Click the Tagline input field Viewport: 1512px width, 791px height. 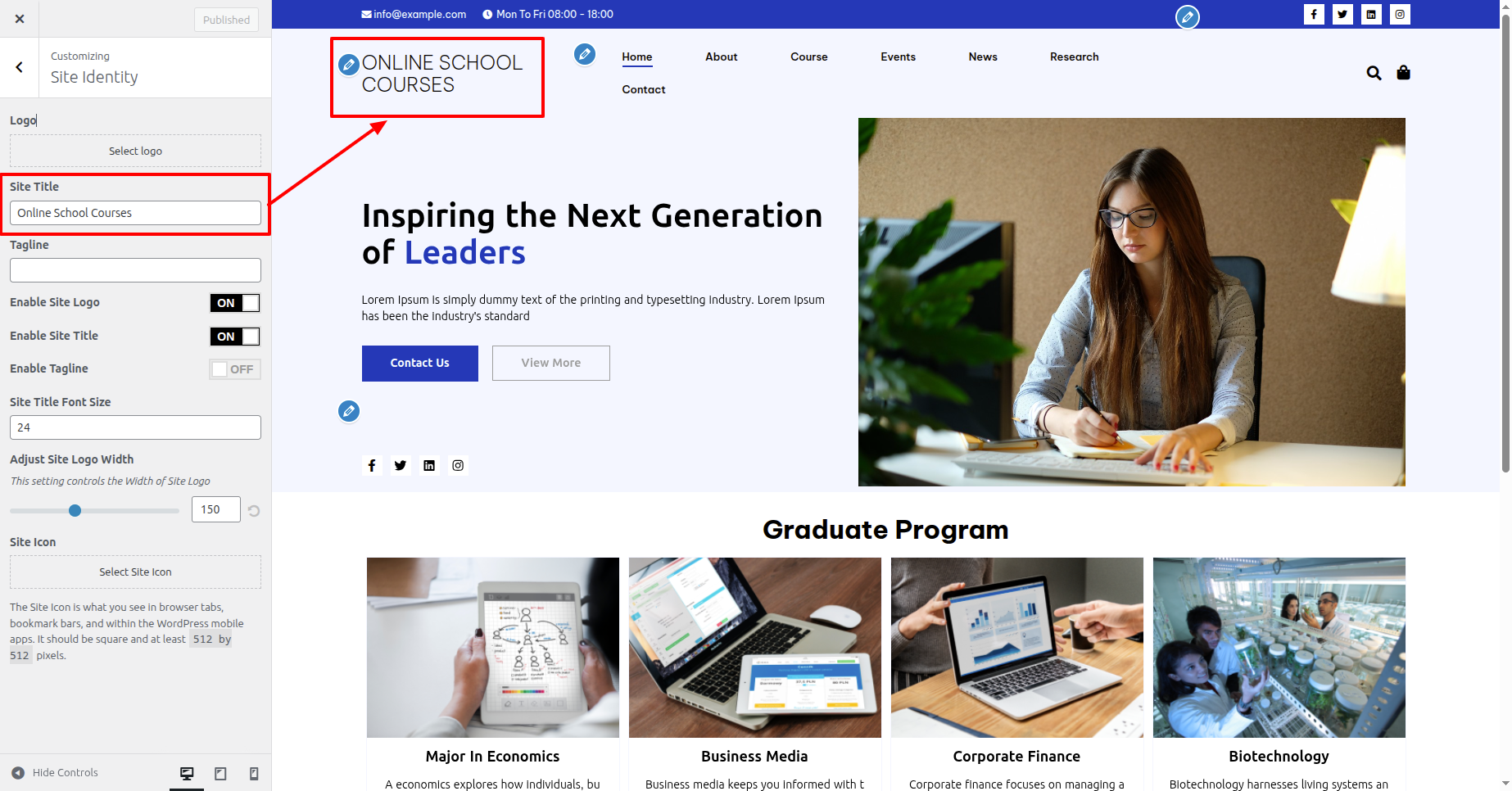click(135, 270)
